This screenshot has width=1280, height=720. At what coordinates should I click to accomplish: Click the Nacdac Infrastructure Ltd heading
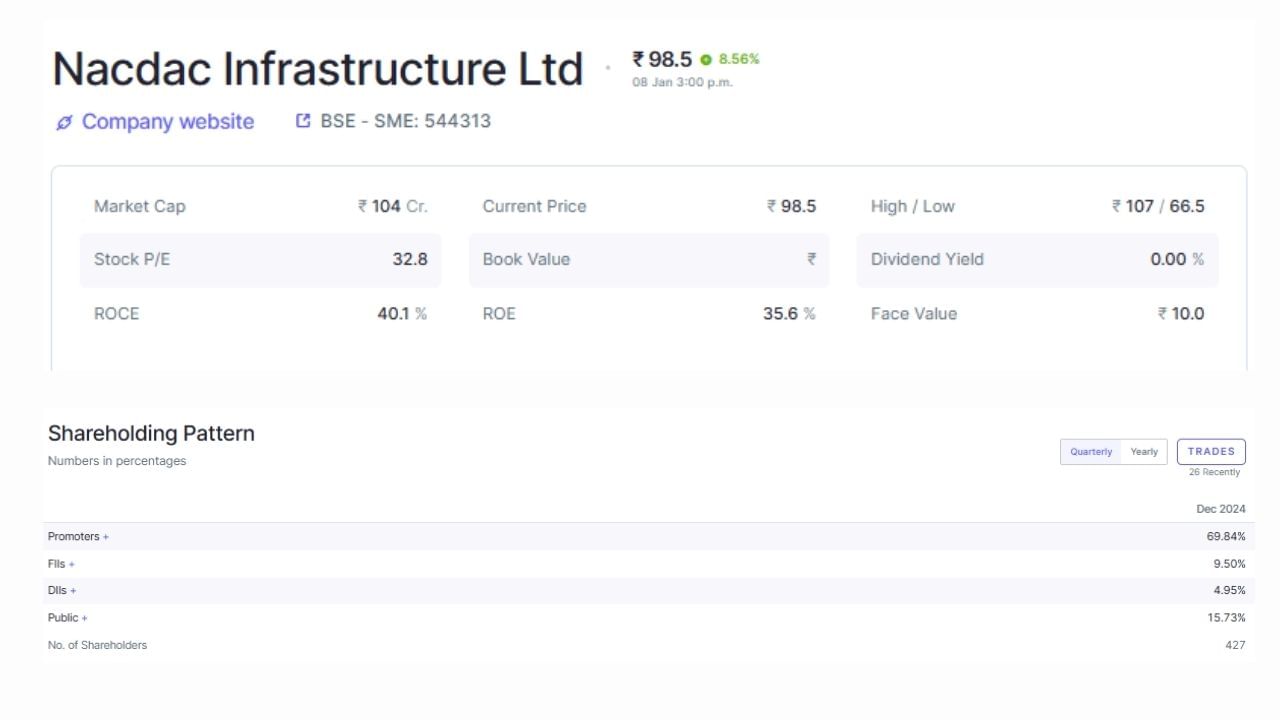pos(317,69)
